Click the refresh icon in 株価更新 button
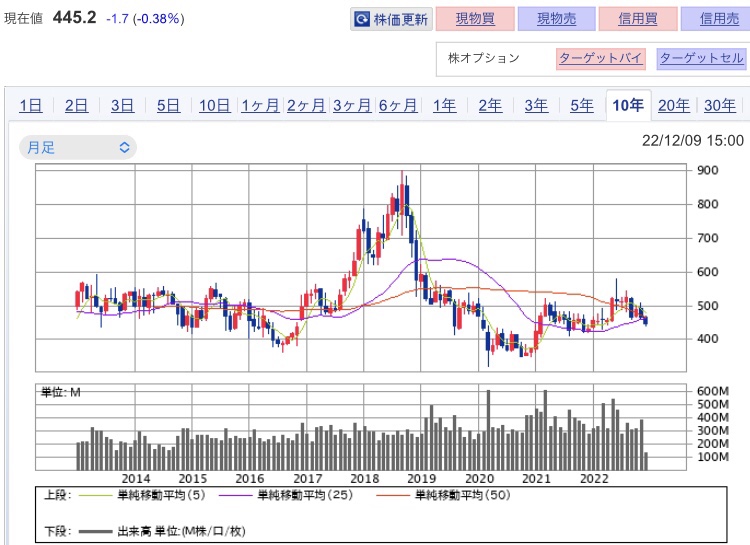This screenshot has width=750, height=545. pos(362,19)
